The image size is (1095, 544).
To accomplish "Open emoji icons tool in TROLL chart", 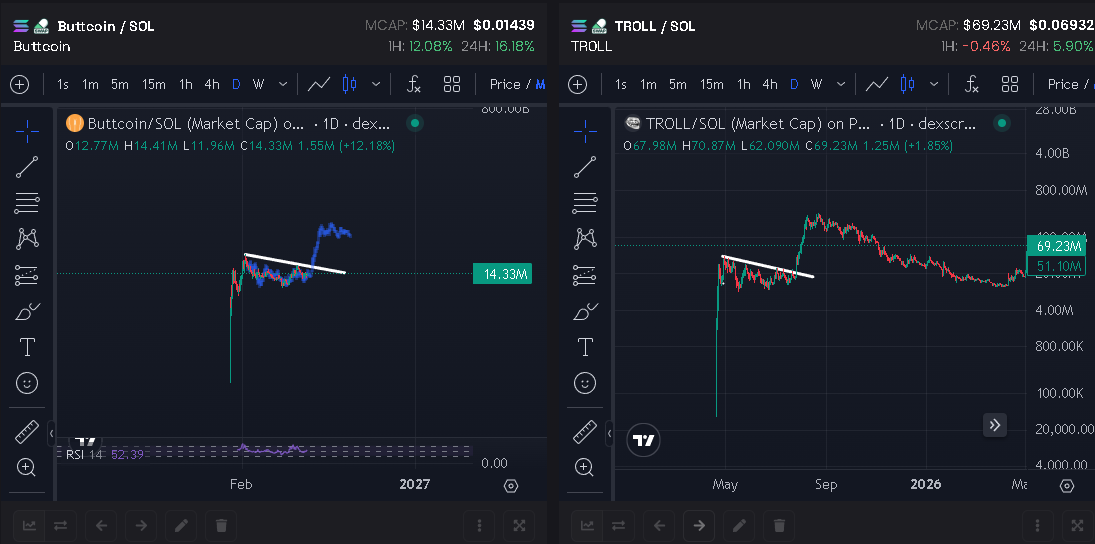I will [585, 383].
